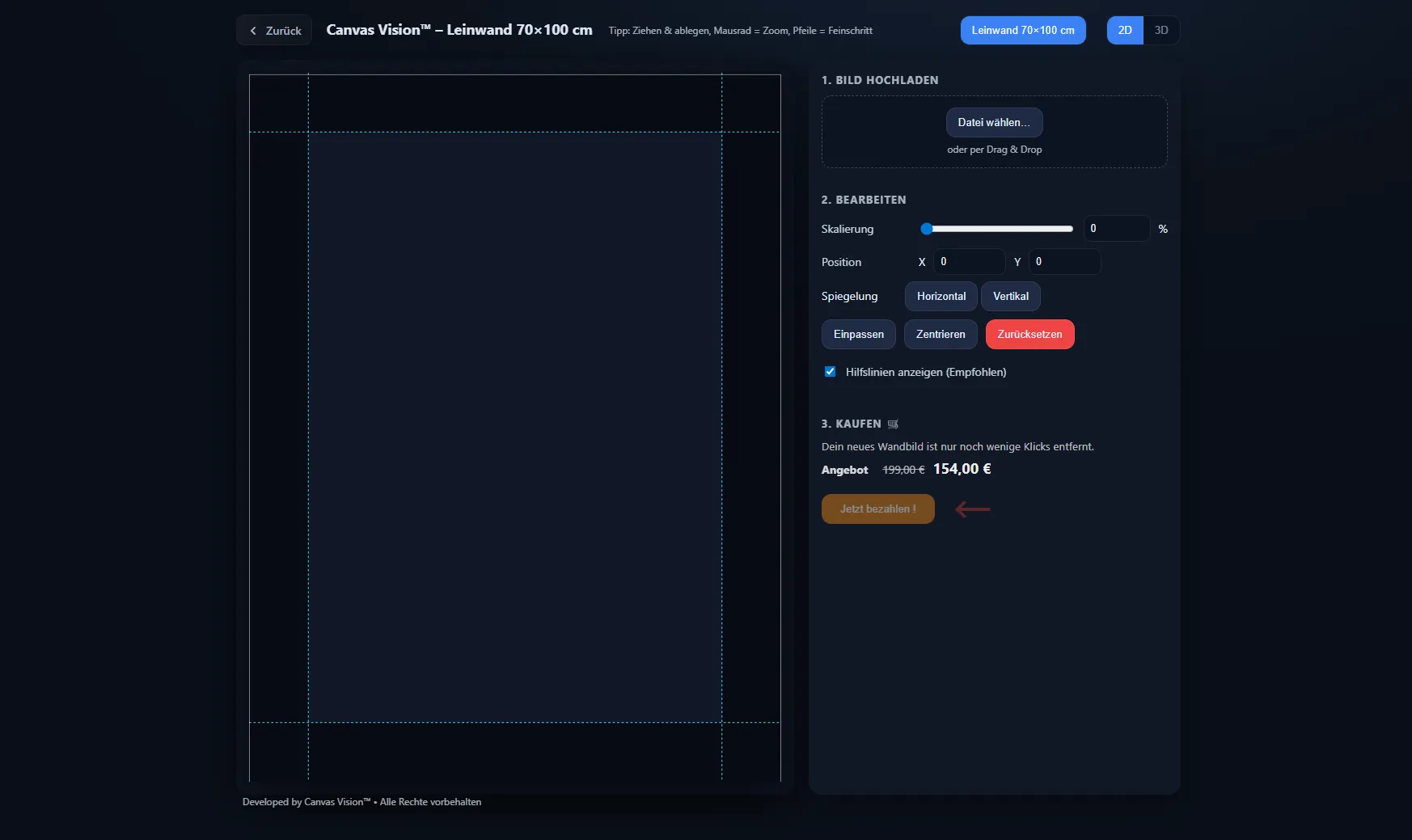1412x840 pixels.
Task: Select the Horizontal mirror option
Action: tap(941, 296)
